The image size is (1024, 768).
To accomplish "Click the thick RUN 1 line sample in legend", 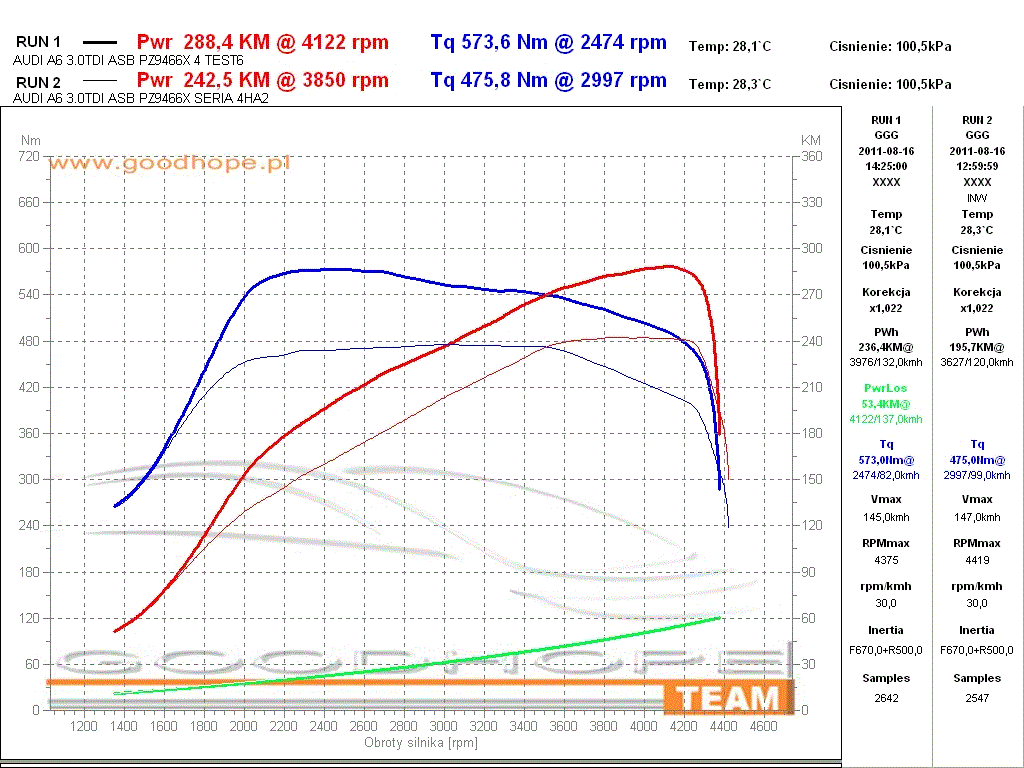I will [100, 42].
